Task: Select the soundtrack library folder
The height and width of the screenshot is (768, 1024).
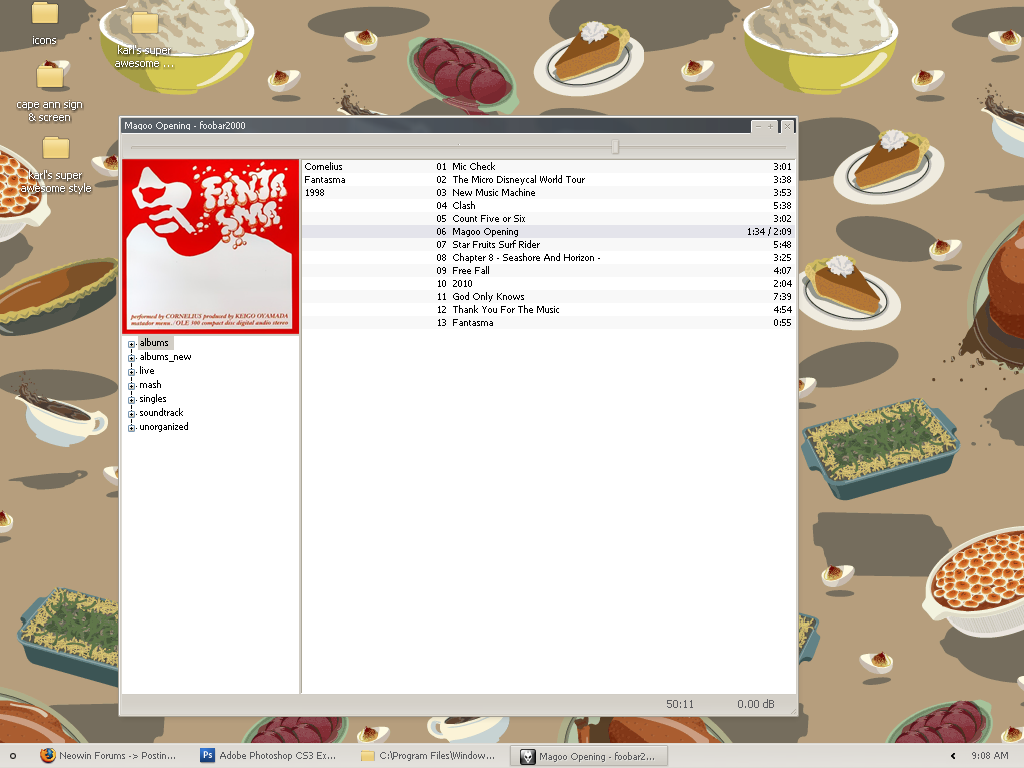Action: (x=161, y=413)
